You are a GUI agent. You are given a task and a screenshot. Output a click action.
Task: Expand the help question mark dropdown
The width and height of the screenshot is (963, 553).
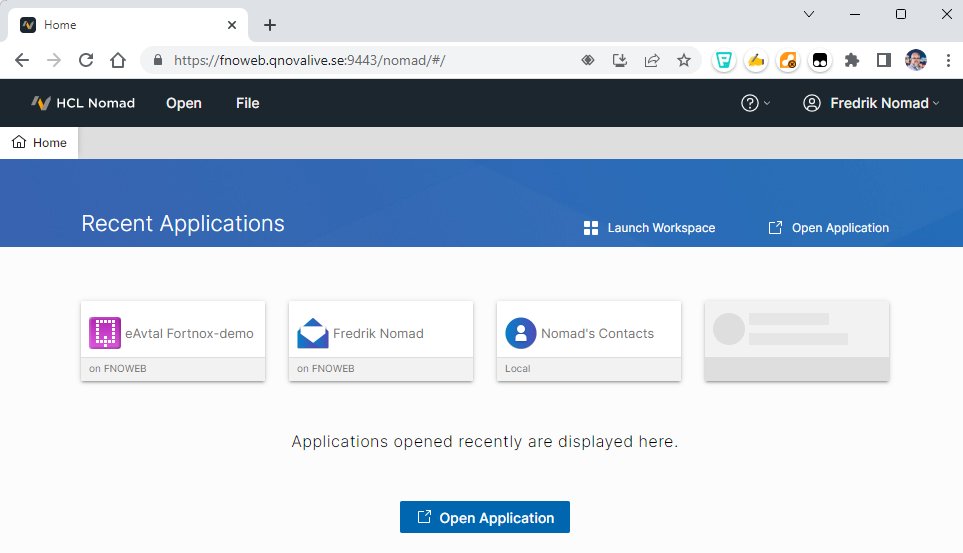(x=755, y=103)
